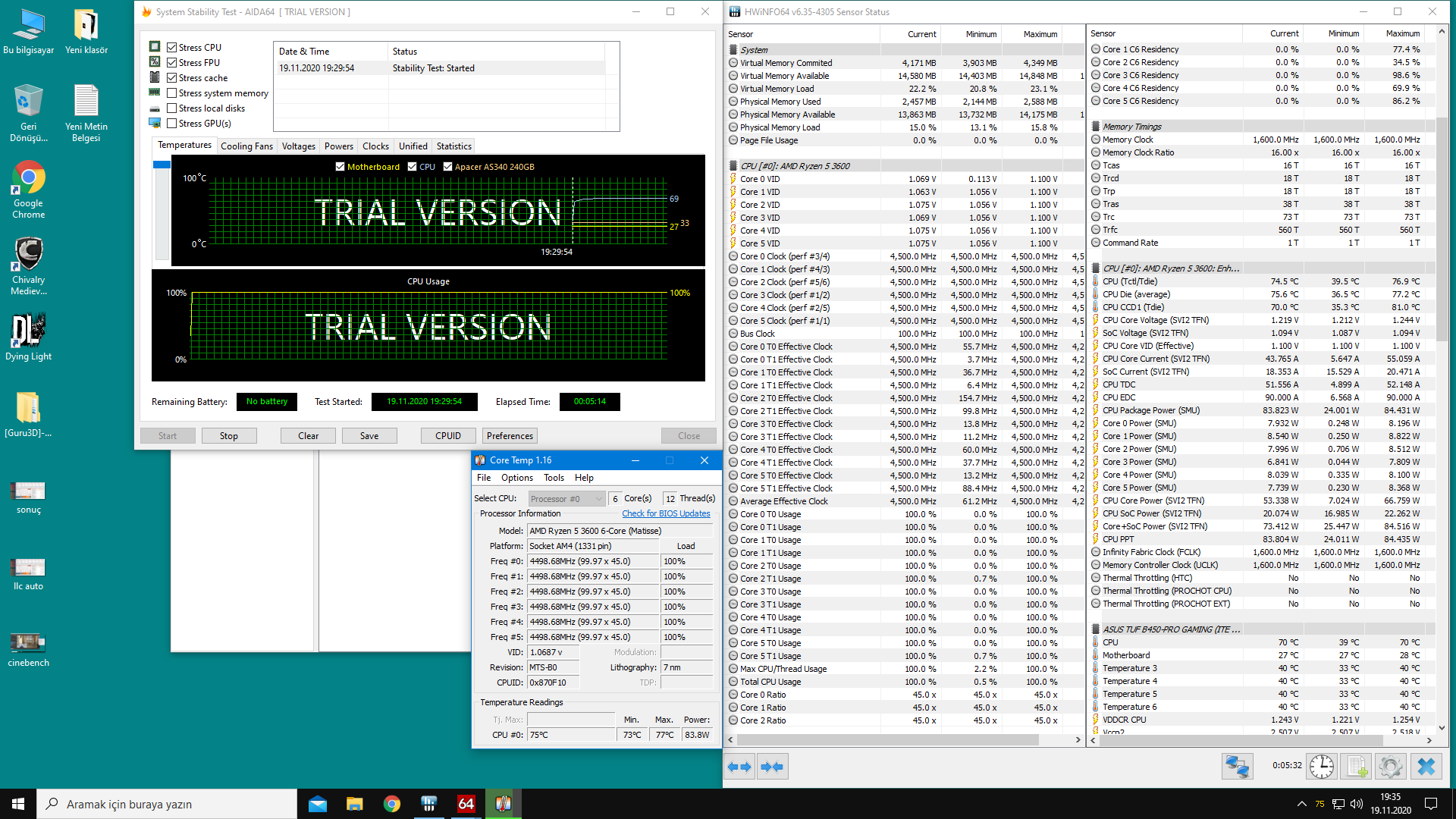Collapse Memory Timings sensor group
Image resolution: width=1456 pixels, height=819 pixels.
pyautogui.click(x=1096, y=127)
